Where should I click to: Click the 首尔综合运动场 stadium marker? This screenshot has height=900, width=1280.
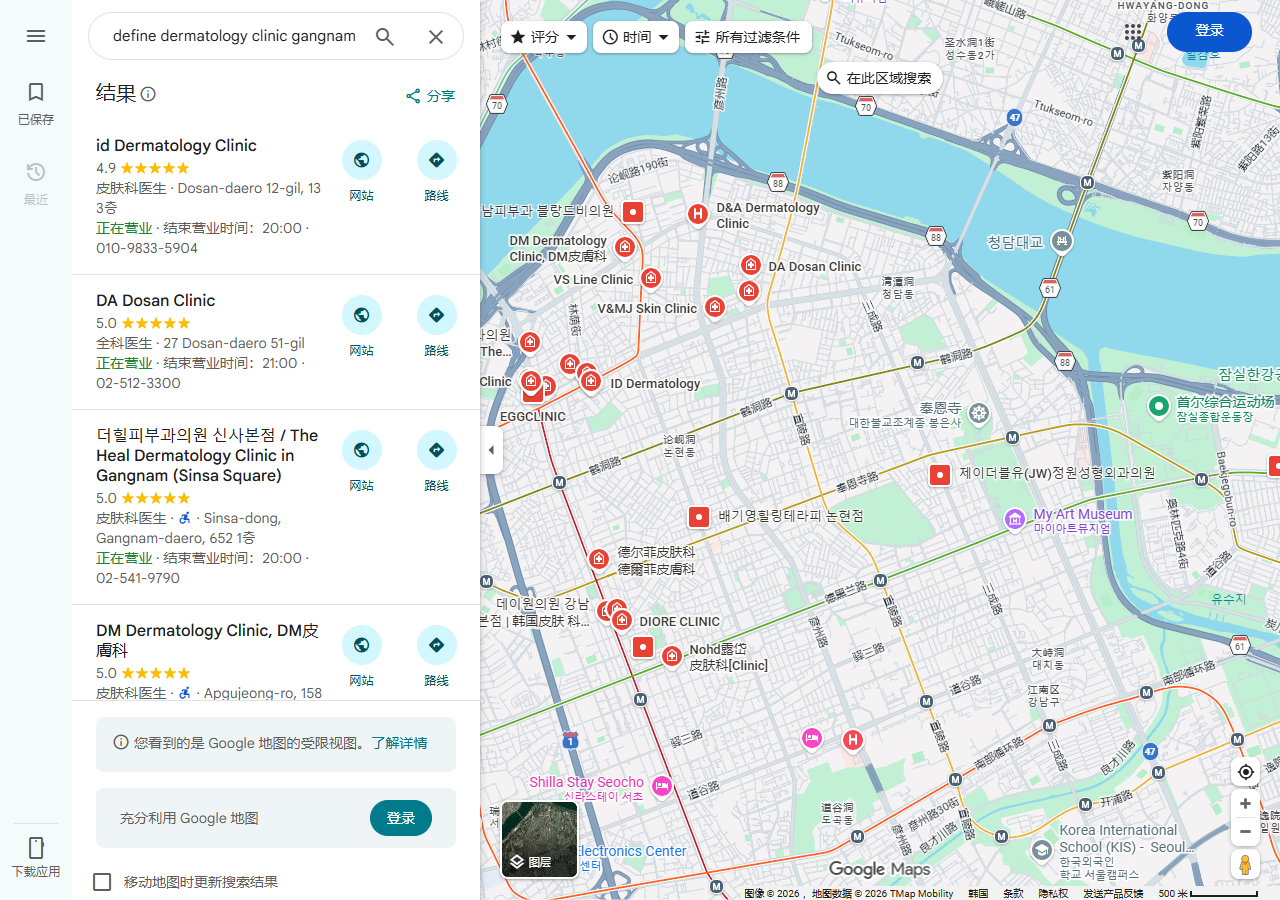[1159, 406]
